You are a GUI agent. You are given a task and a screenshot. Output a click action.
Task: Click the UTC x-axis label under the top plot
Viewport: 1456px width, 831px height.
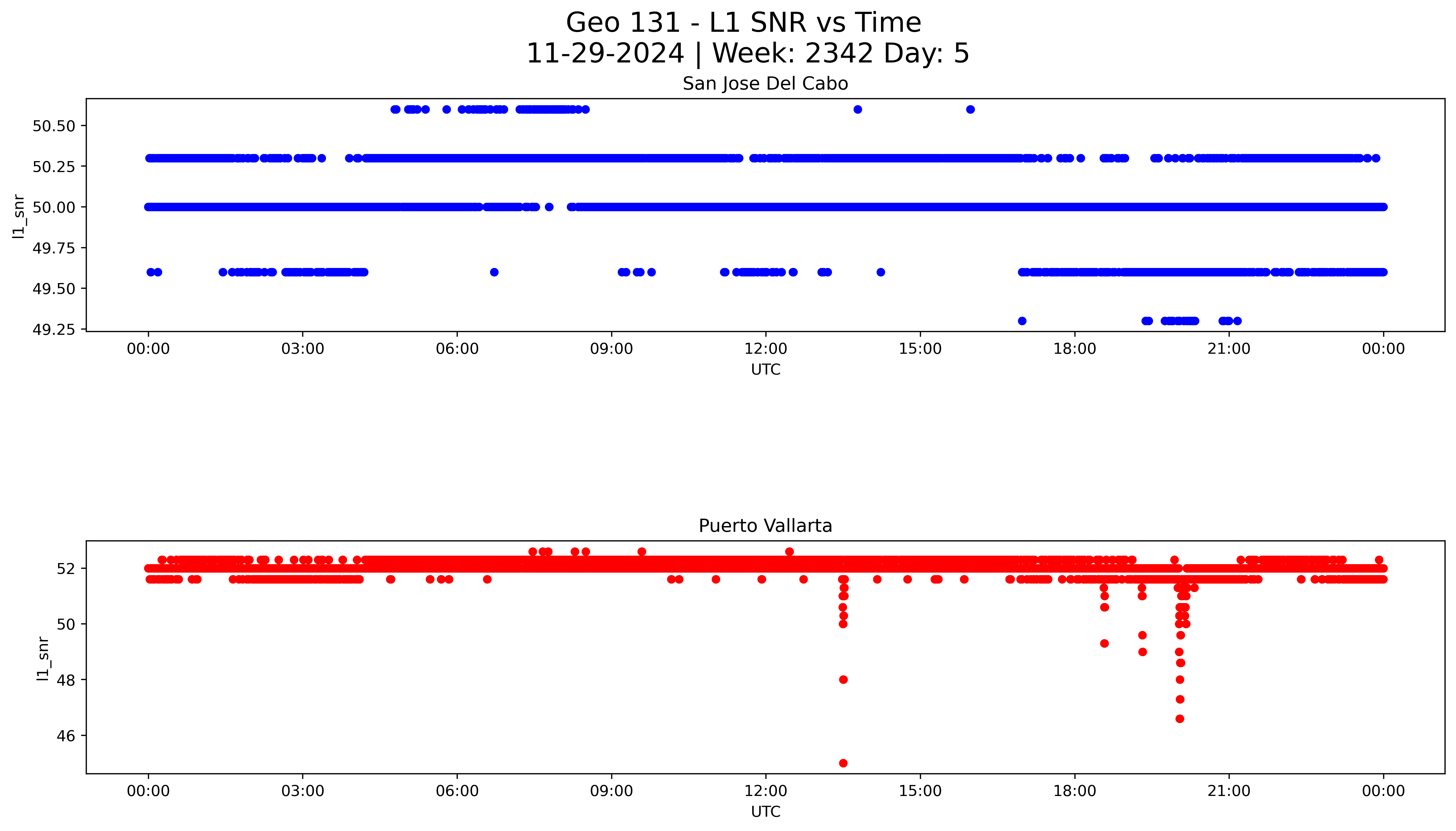click(x=765, y=370)
